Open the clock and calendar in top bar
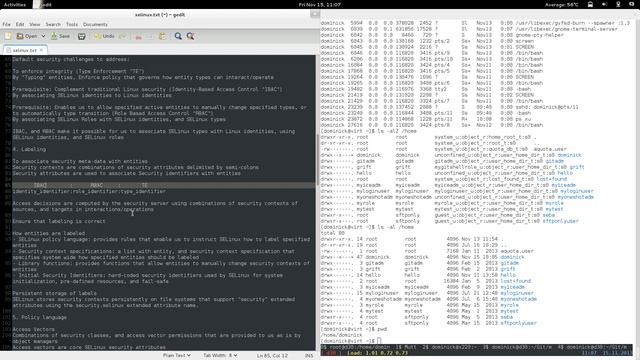Viewport: 640px width, 360px height. 320,4
